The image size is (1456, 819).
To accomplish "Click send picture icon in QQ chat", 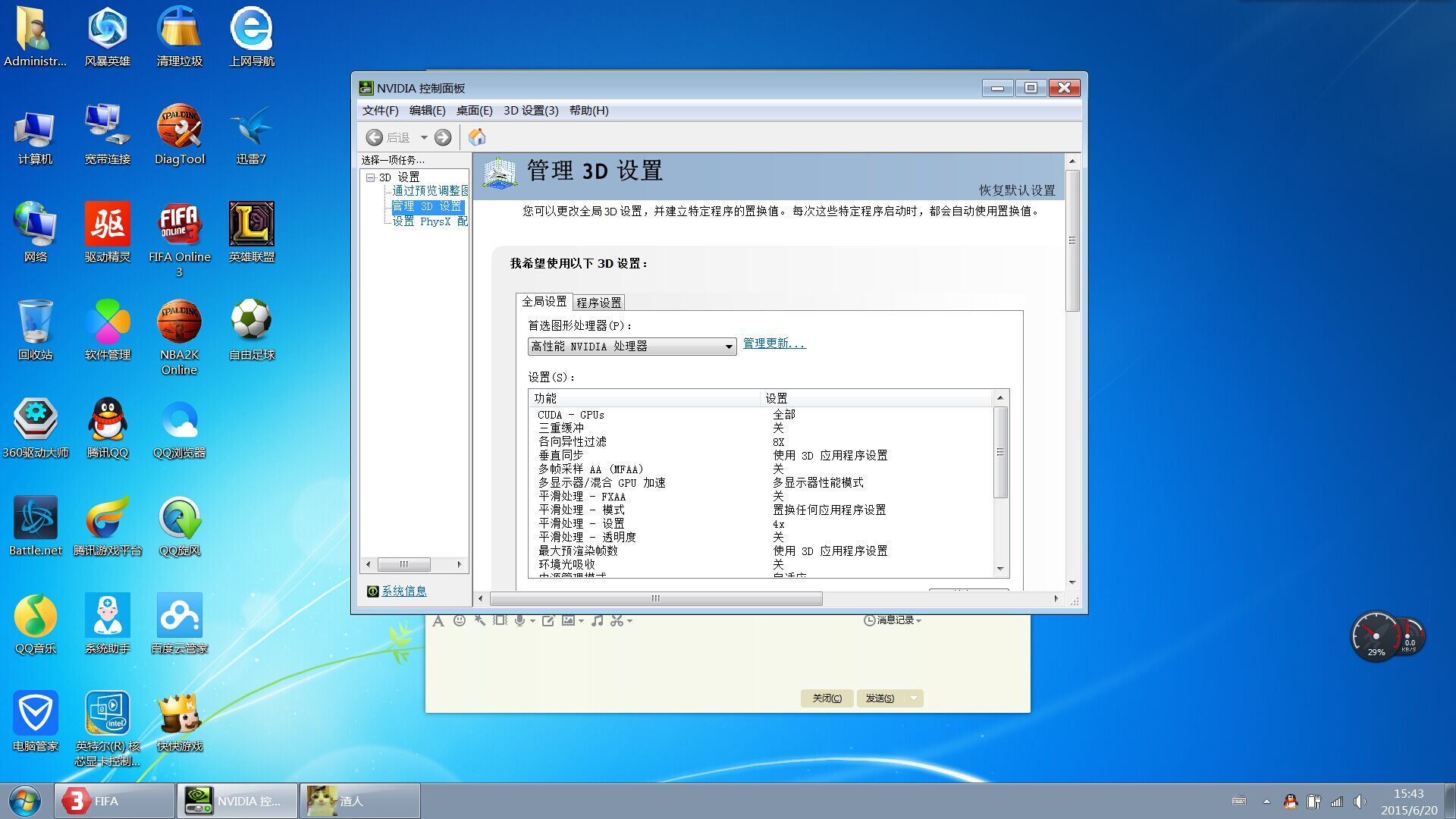I will click(568, 620).
